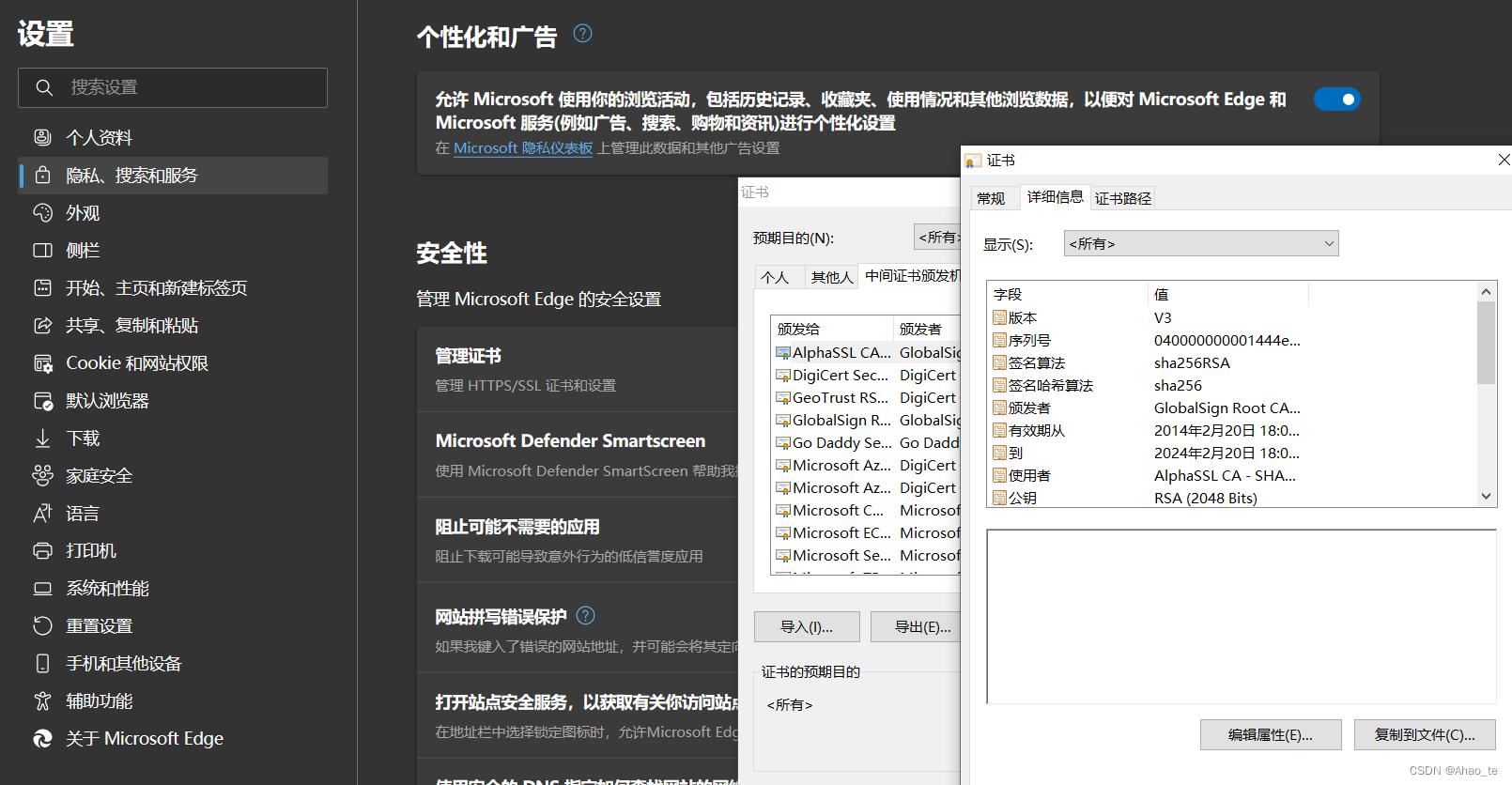Click the printer icon beside 打印机
This screenshot has height=785, width=1512.
(42, 550)
